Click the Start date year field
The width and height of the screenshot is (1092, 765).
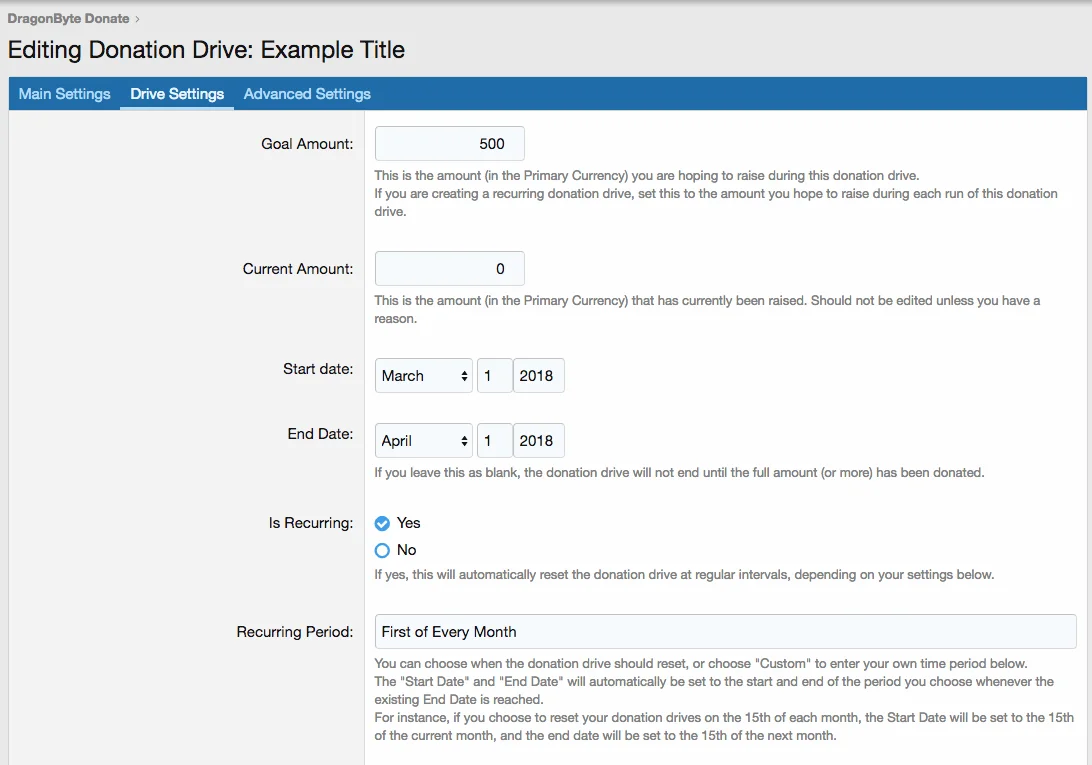538,376
